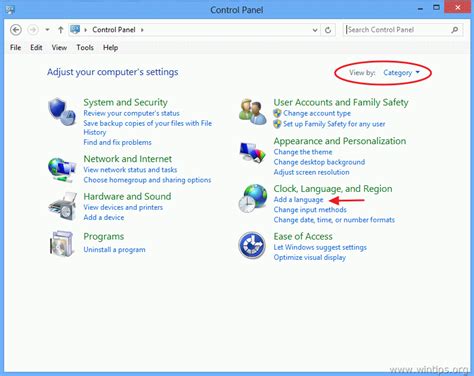Viewport: 474px width, 376px height.
Task: Click the title bar Control Panel icon
Action: (x=10, y=10)
